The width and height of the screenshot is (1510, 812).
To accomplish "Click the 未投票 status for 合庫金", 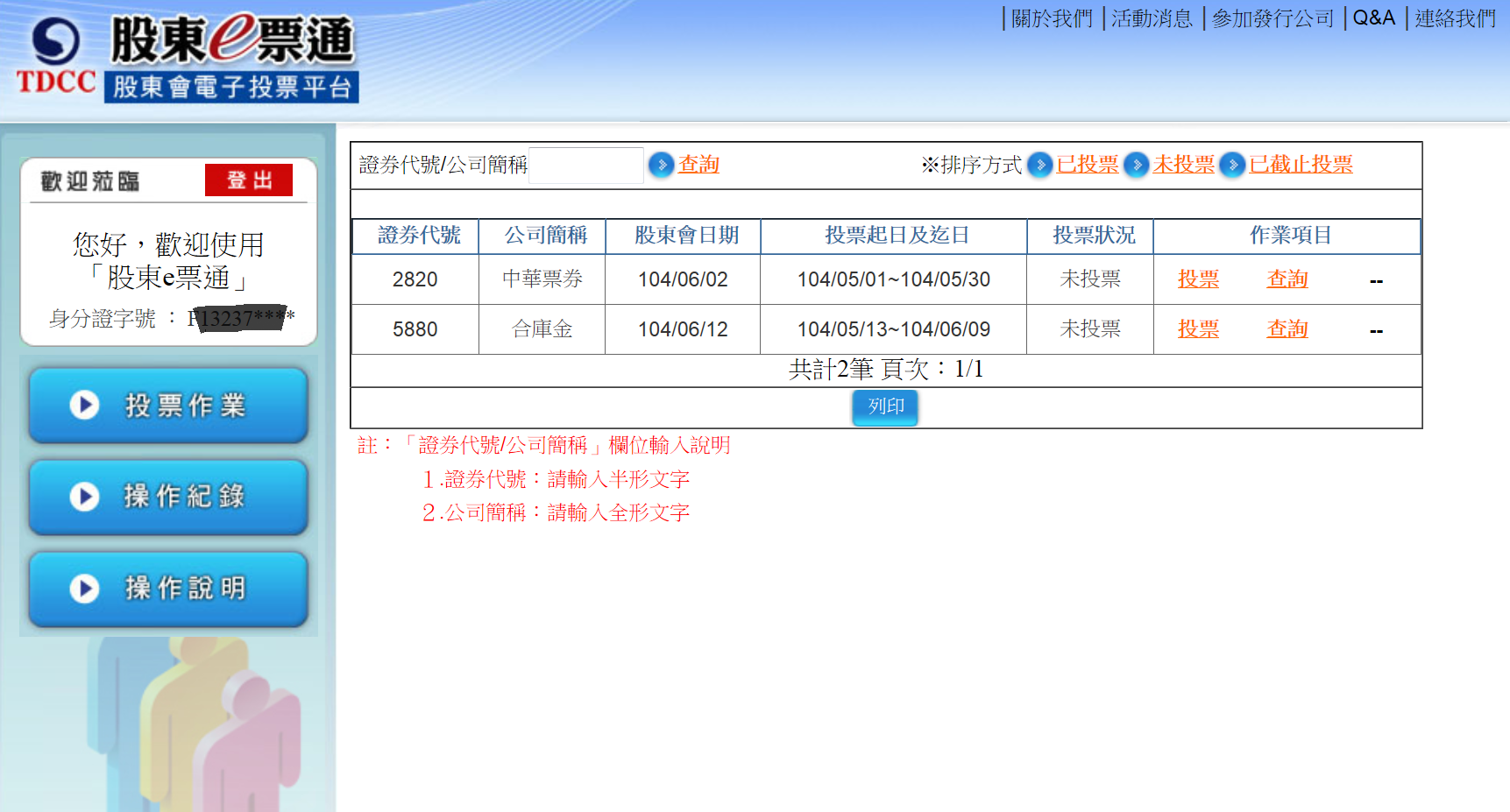I will coord(1090,329).
